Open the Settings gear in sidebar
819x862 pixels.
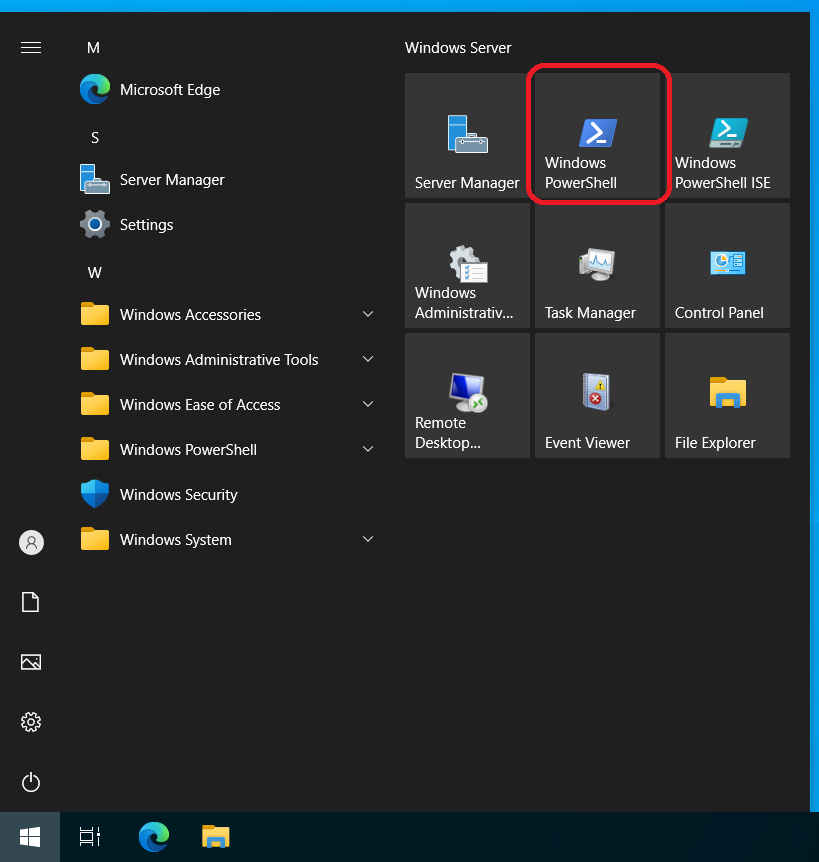pyautogui.click(x=31, y=722)
